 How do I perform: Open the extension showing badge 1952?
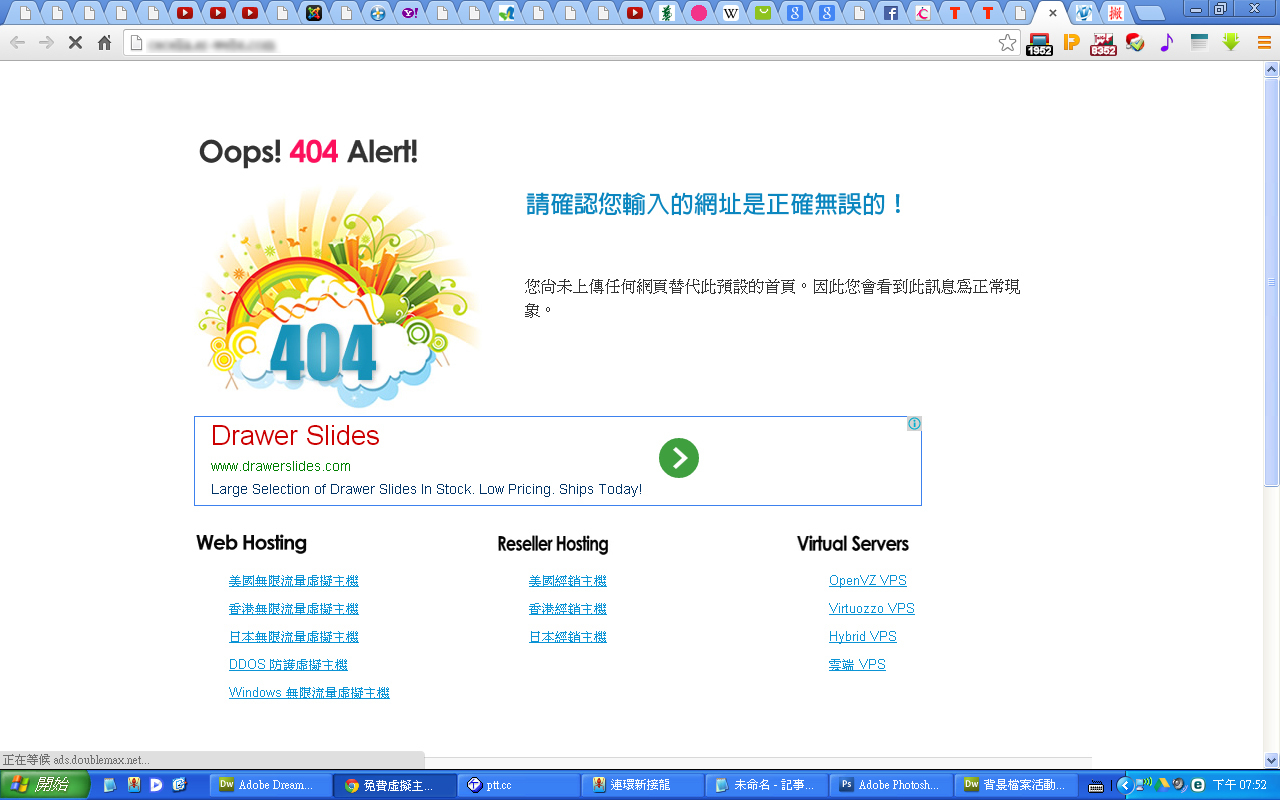(x=1039, y=43)
